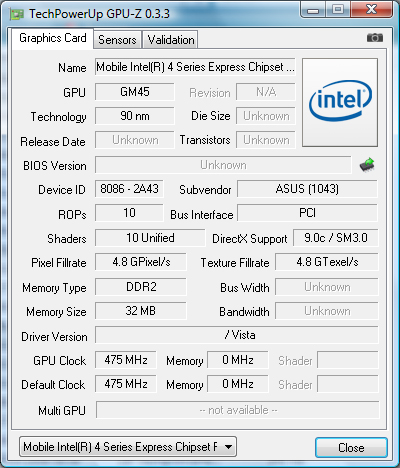
Task: Open the Validation tab
Action: (171, 40)
